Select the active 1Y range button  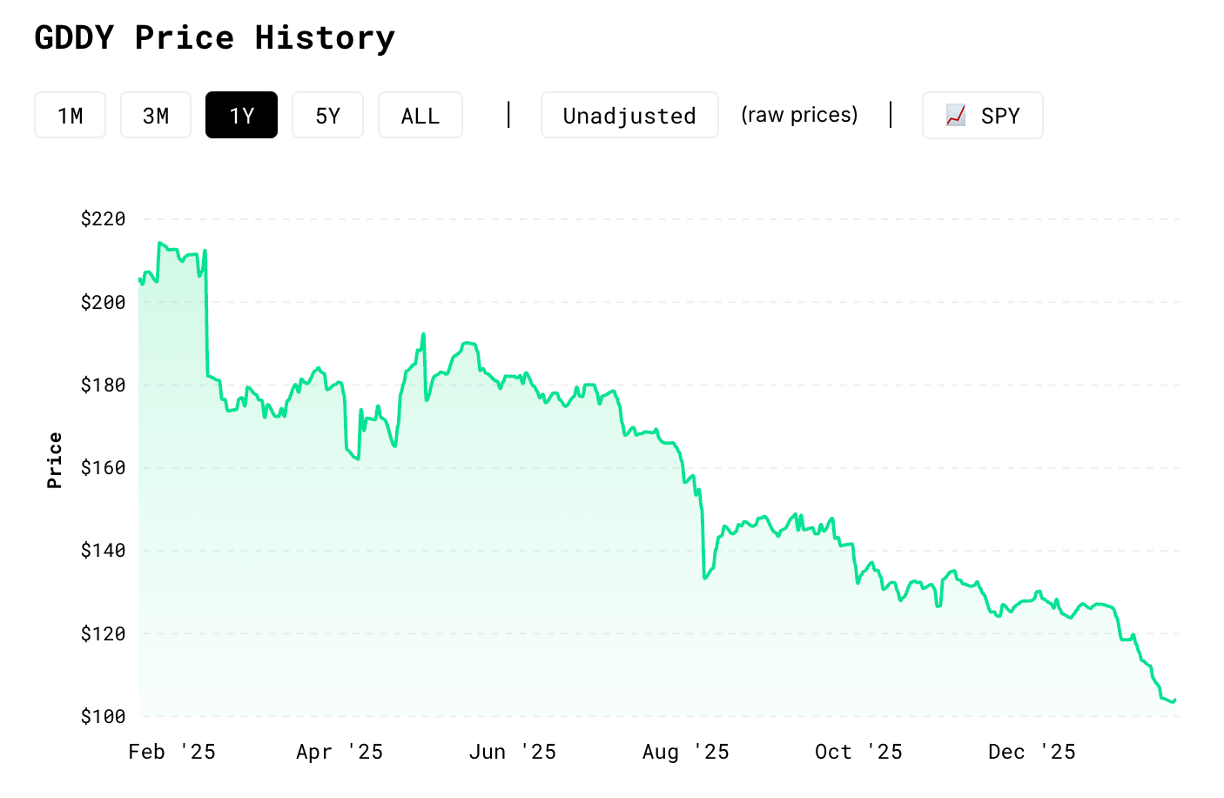pos(242,115)
